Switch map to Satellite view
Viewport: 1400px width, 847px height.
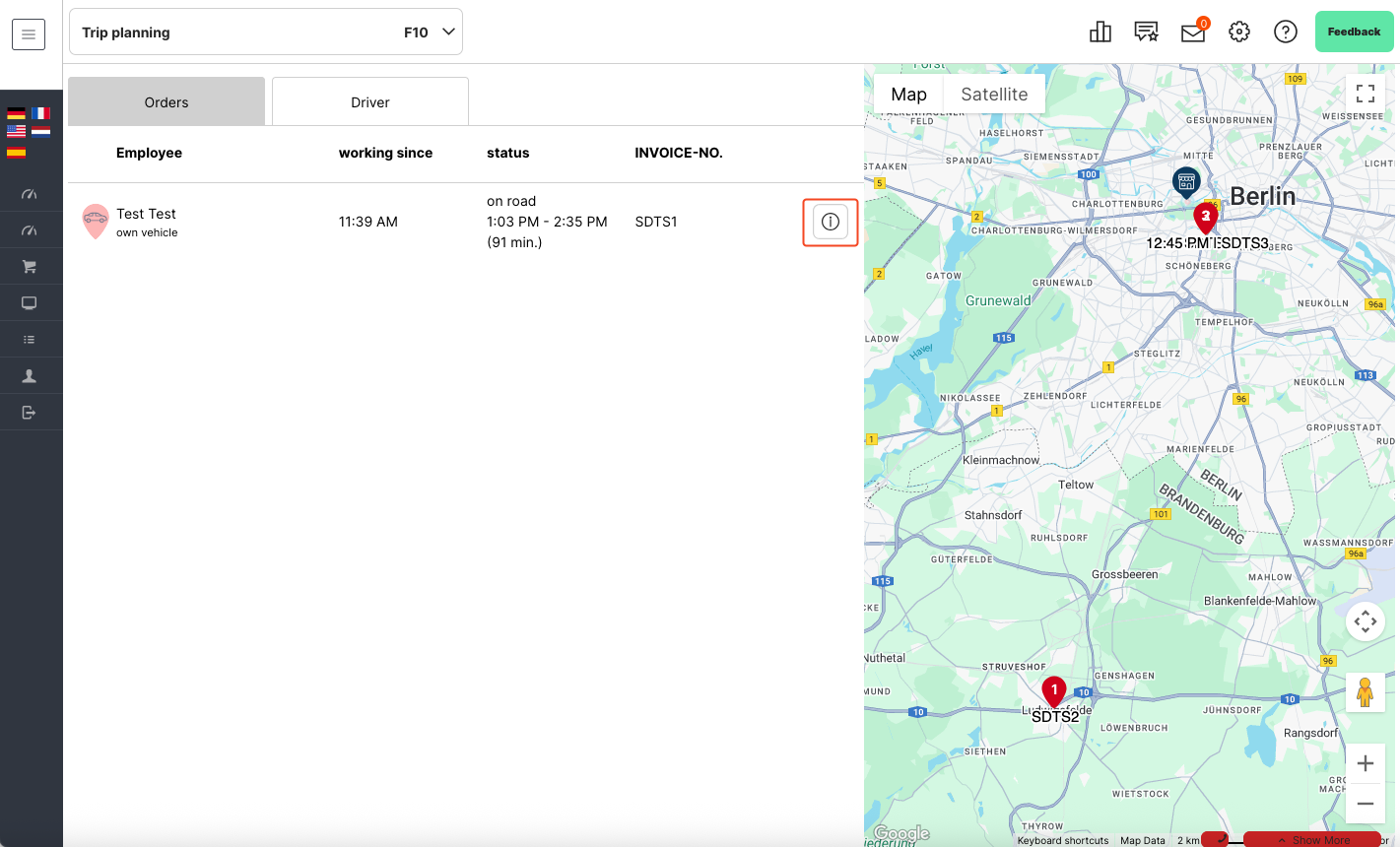pos(994,95)
